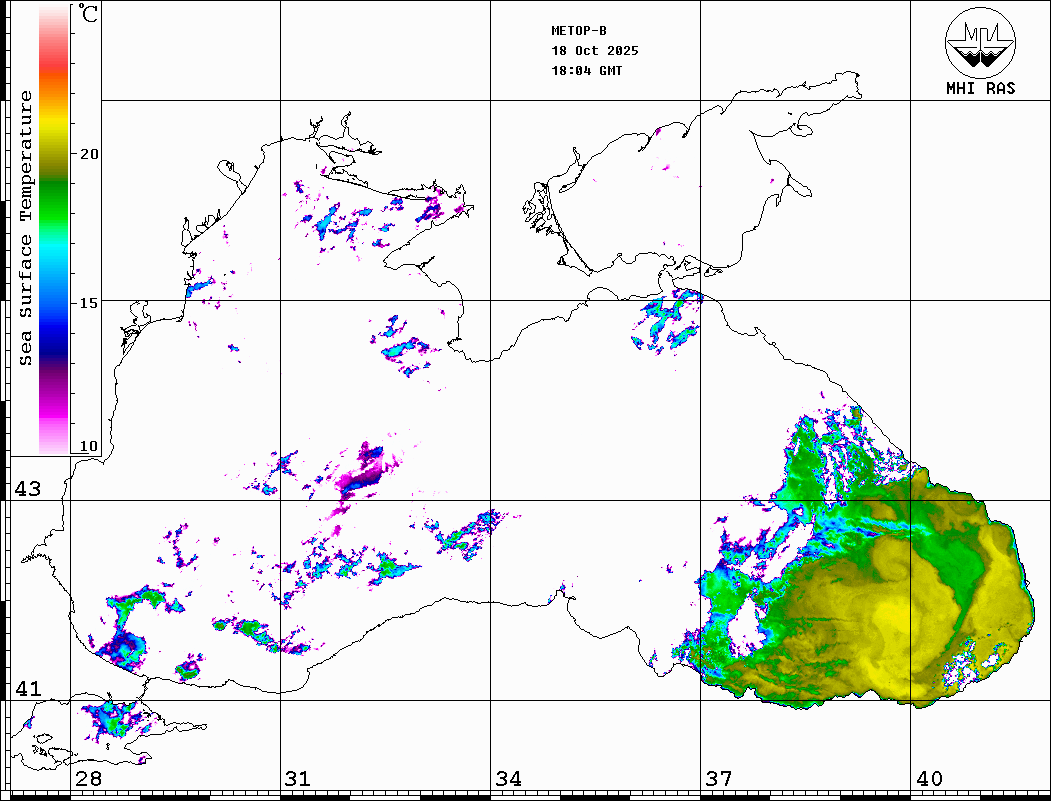Click the longitude label 28

88,779
